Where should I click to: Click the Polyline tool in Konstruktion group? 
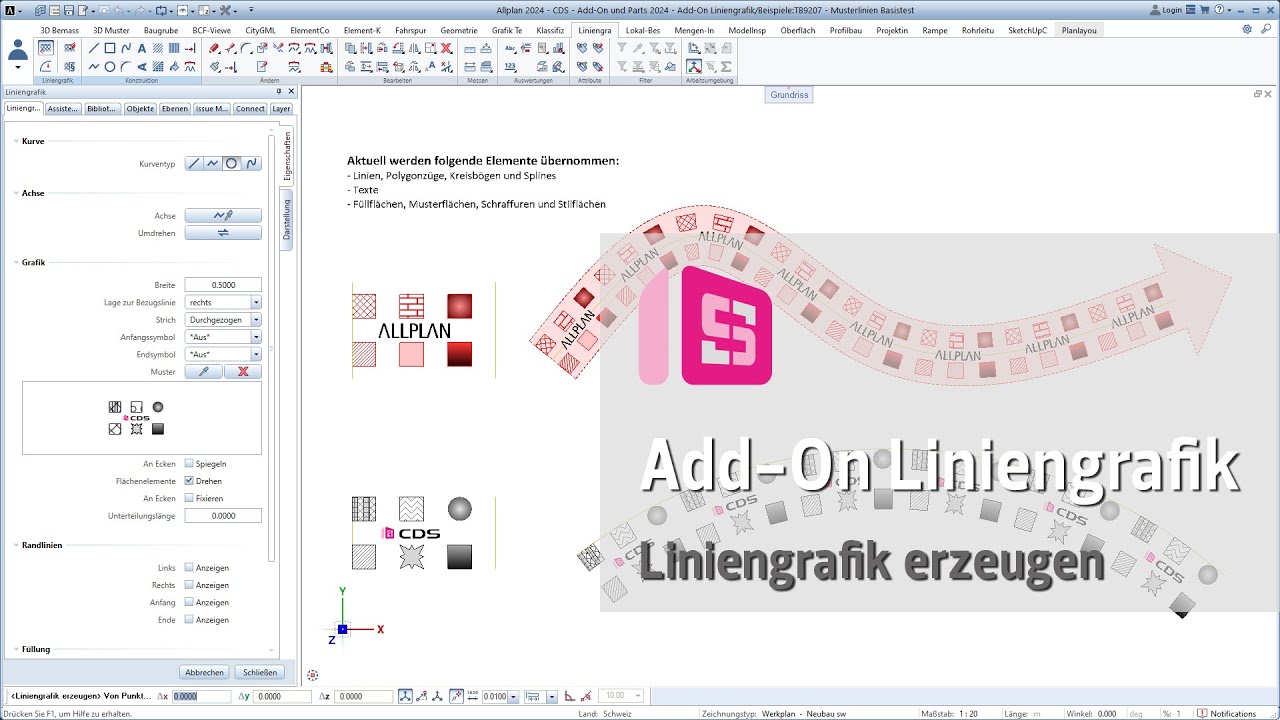[93, 67]
